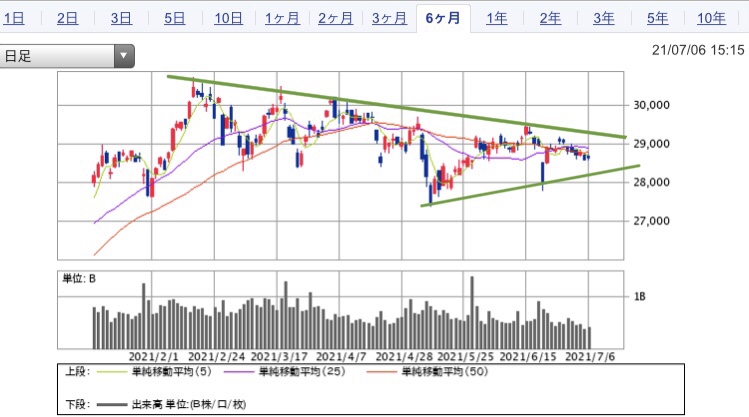
Task: Open the 1年 chart range
Action: (497, 19)
